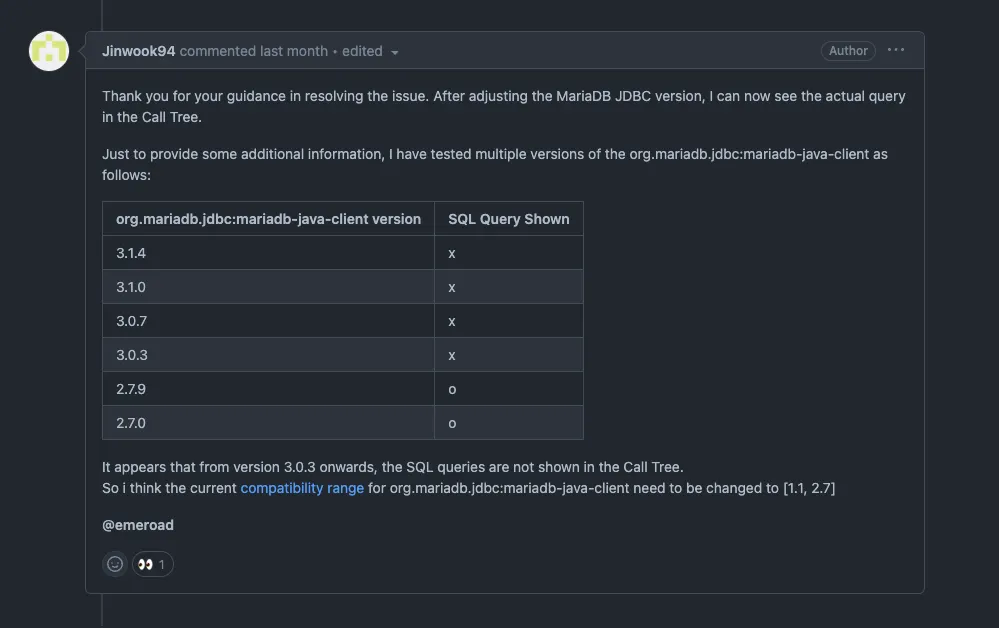This screenshot has height=628, width=999.
Task: Open the compatibility range link
Action: pos(302,488)
